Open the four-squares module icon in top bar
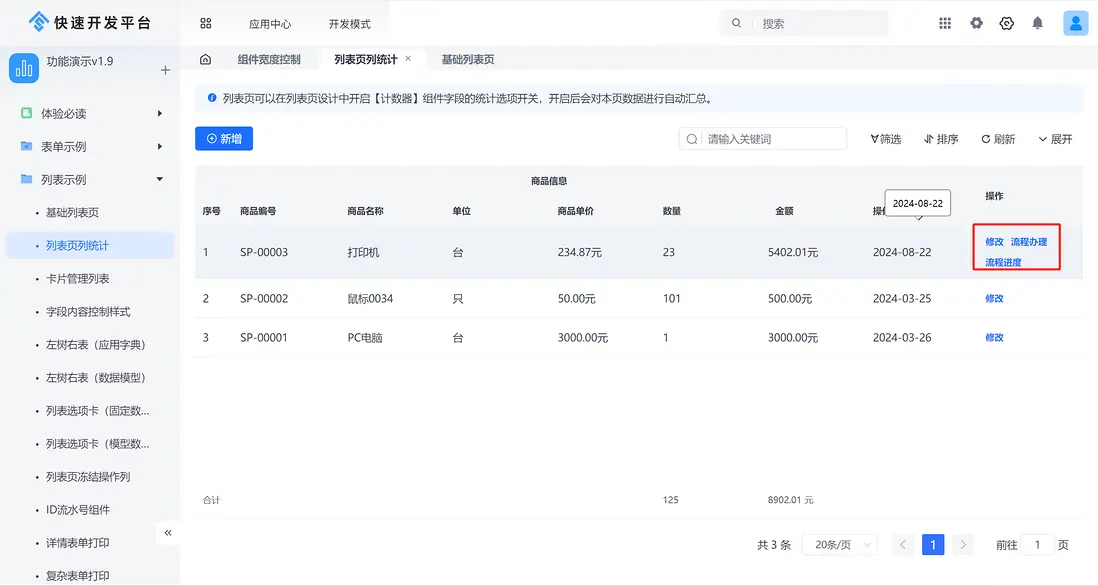The height and width of the screenshot is (586, 1098). (x=206, y=23)
